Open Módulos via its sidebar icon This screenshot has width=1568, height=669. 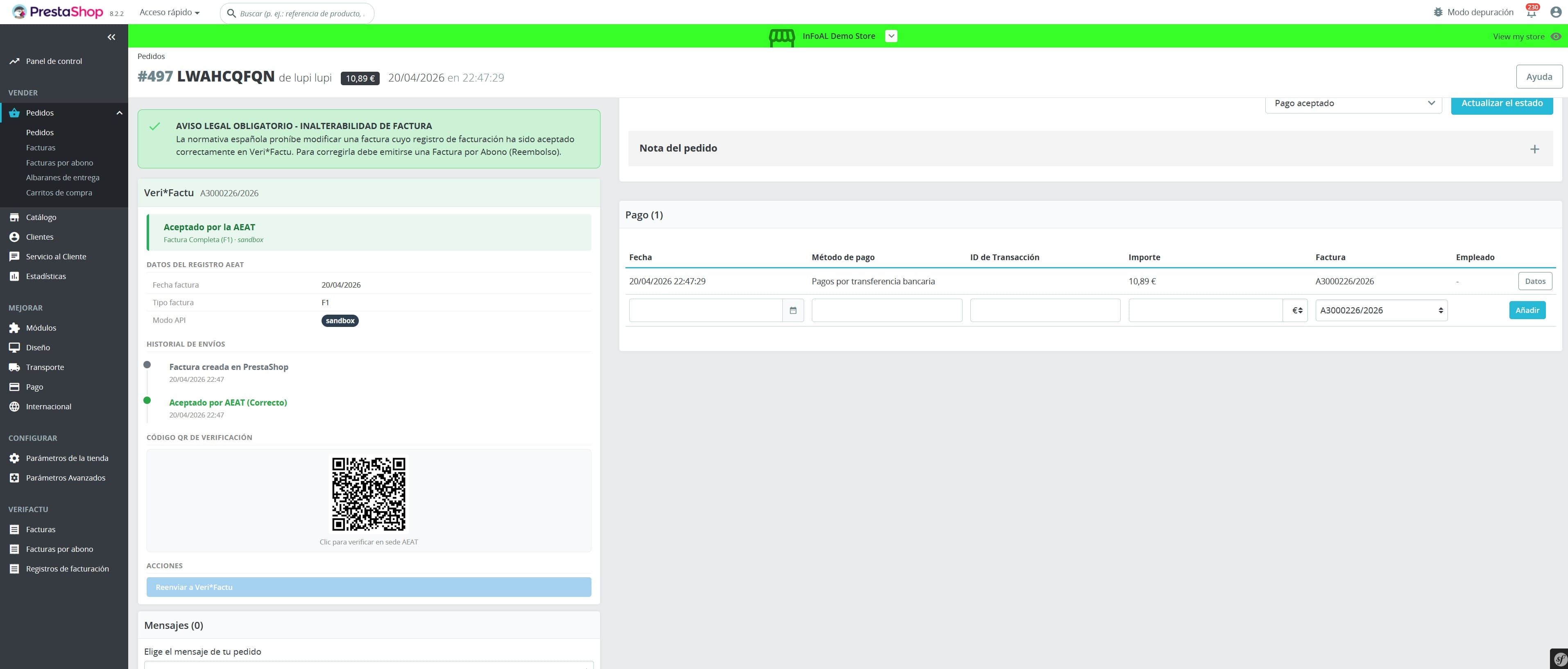[14, 327]
